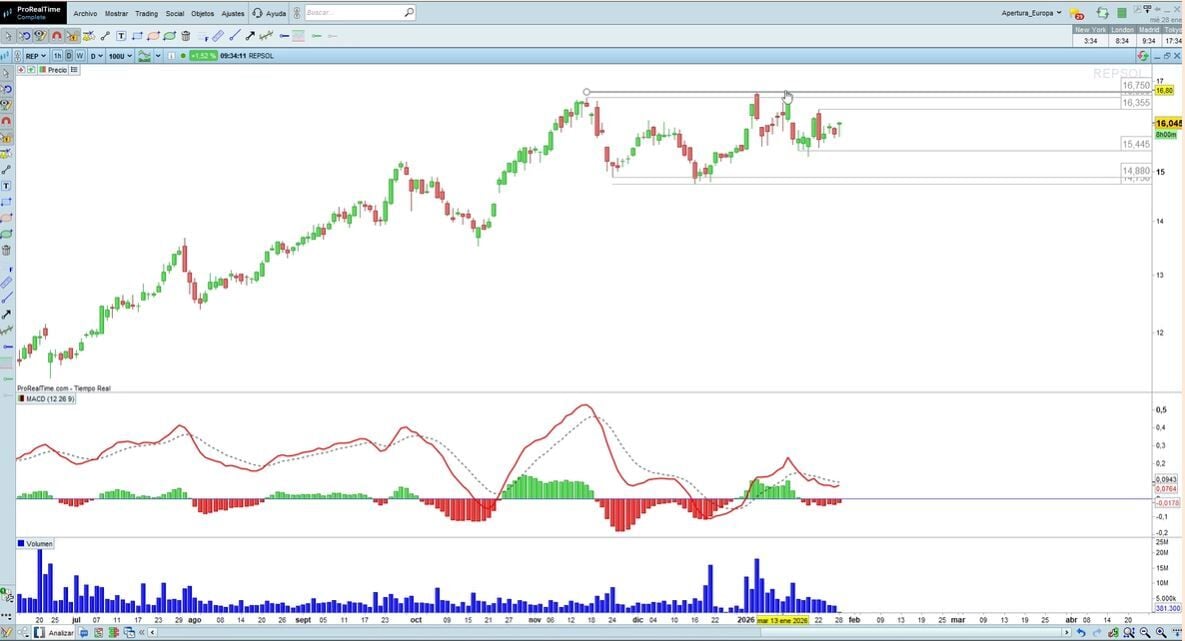Image resolution: width=1185 pixels, height=641 pixels.
Task: Open the Mostrar menu
Action: (116, 13)
